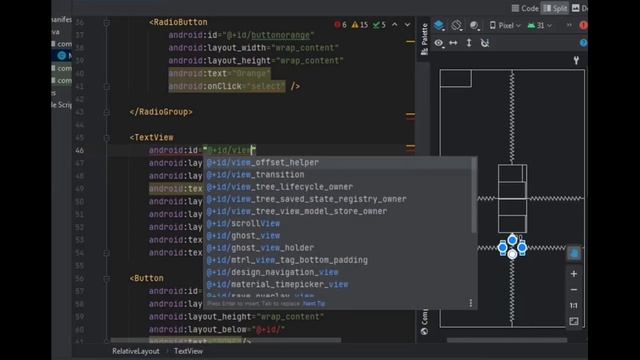Click the buttonorange id text

pyautogui.click(x=280, y=36)
